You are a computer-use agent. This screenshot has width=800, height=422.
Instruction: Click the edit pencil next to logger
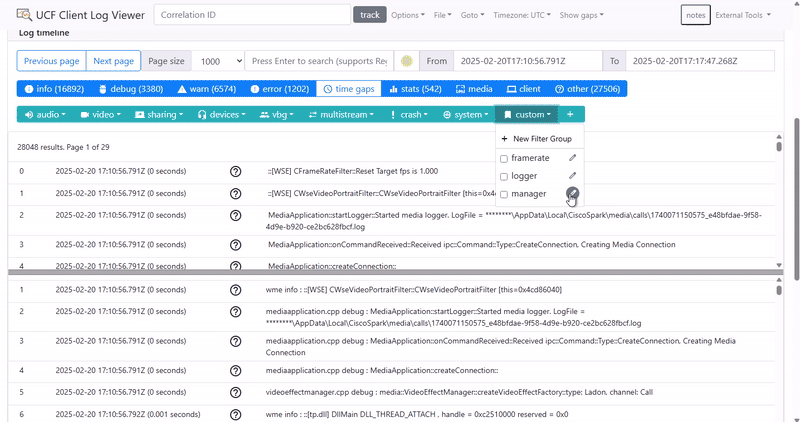pos(572,176)
